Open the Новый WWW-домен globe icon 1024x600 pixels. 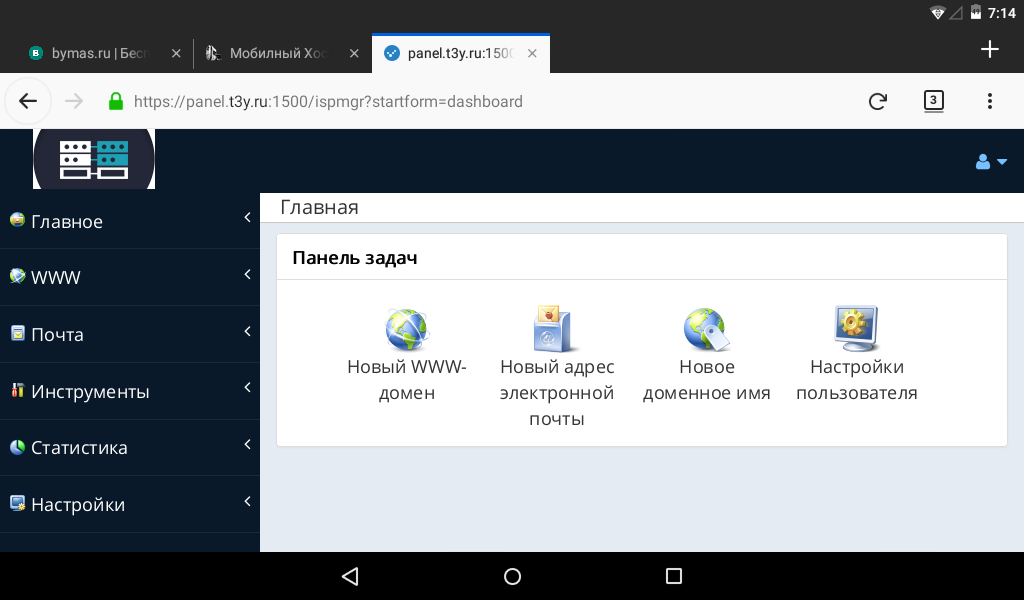click(x=406, y=329)
